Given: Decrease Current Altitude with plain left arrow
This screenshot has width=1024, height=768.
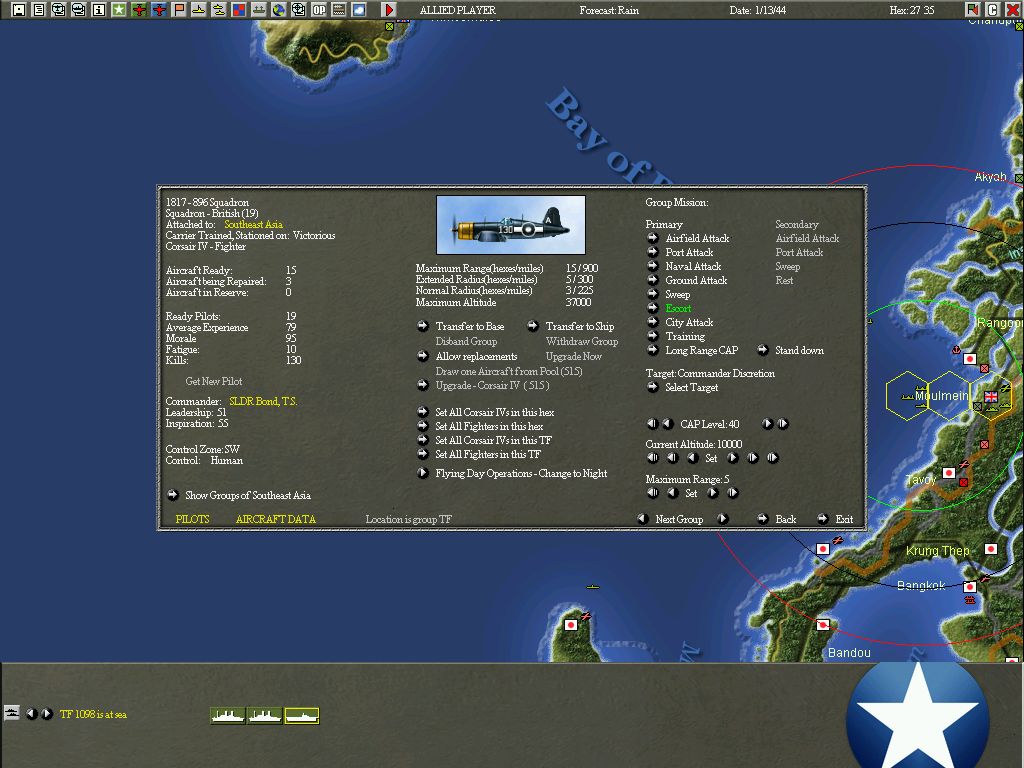Looking at the screenshot, I should (x=693, y=458).
